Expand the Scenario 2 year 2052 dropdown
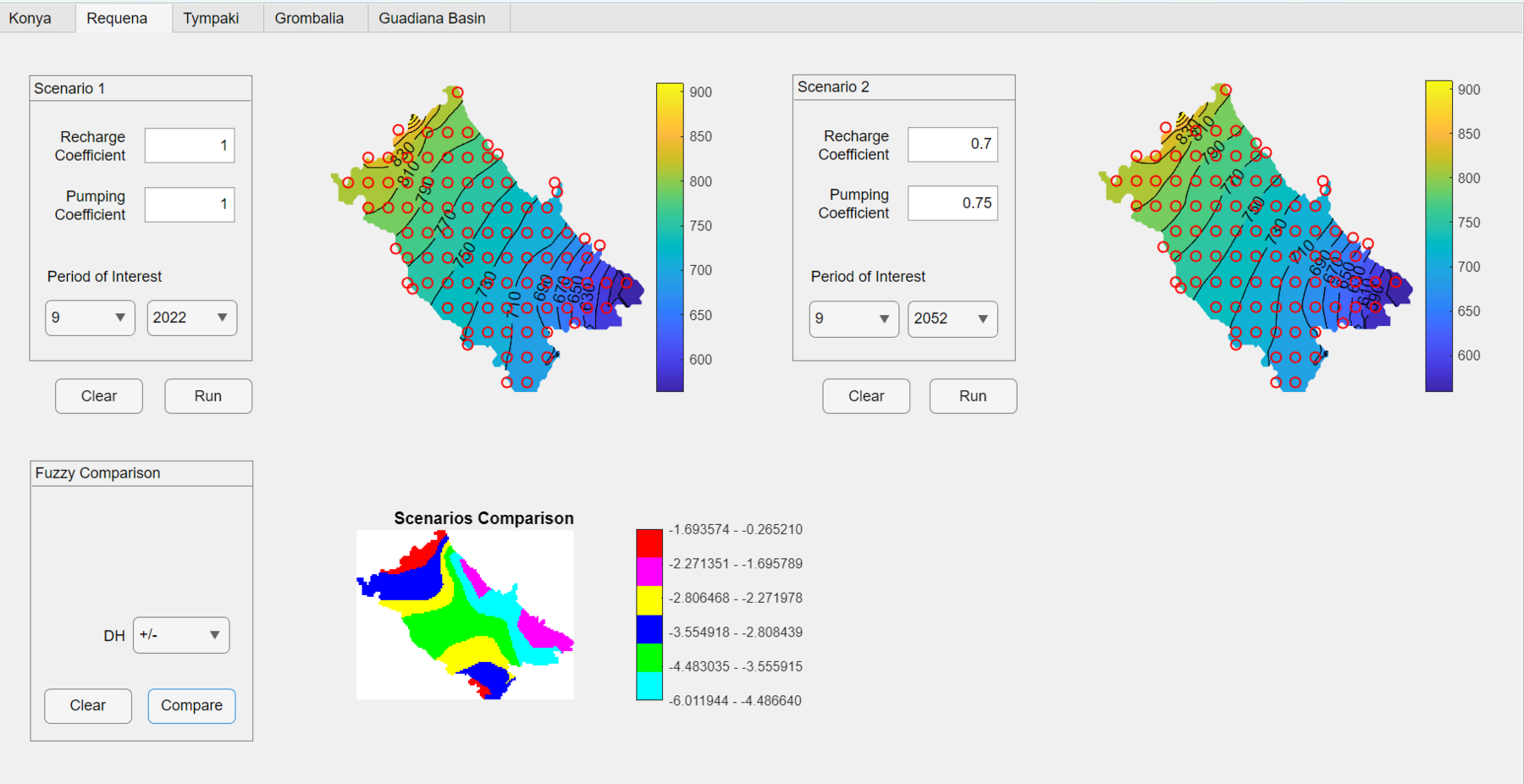The width and height of the screenshot is (1524, 784). click(952, 319)
